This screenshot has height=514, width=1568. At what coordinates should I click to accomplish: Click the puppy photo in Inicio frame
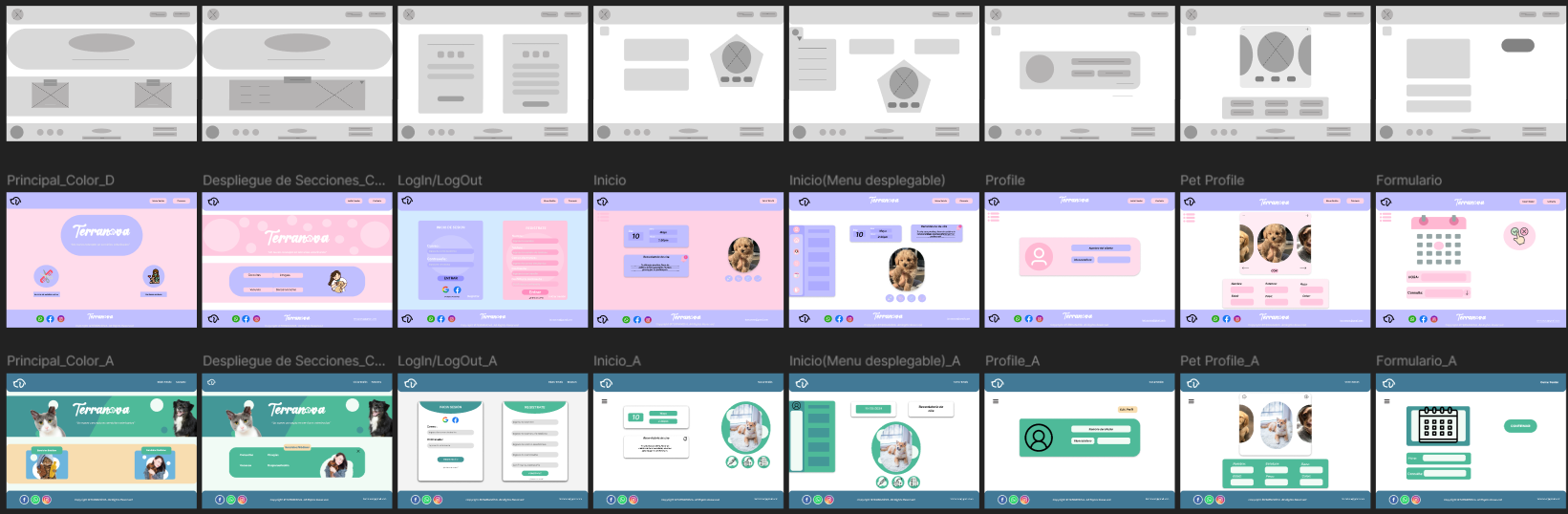743,255
